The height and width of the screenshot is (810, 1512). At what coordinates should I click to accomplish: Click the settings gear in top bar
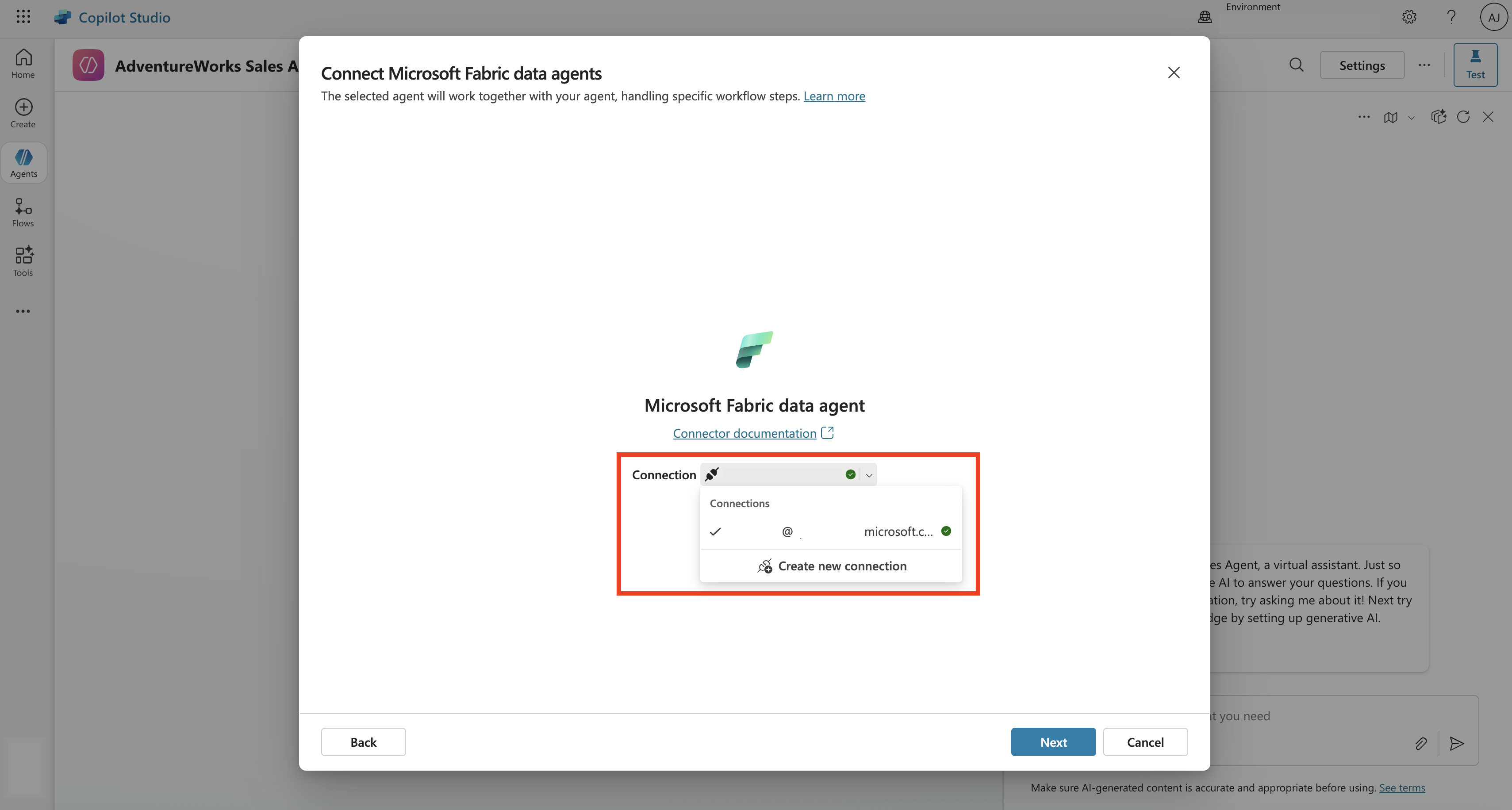1408,17
